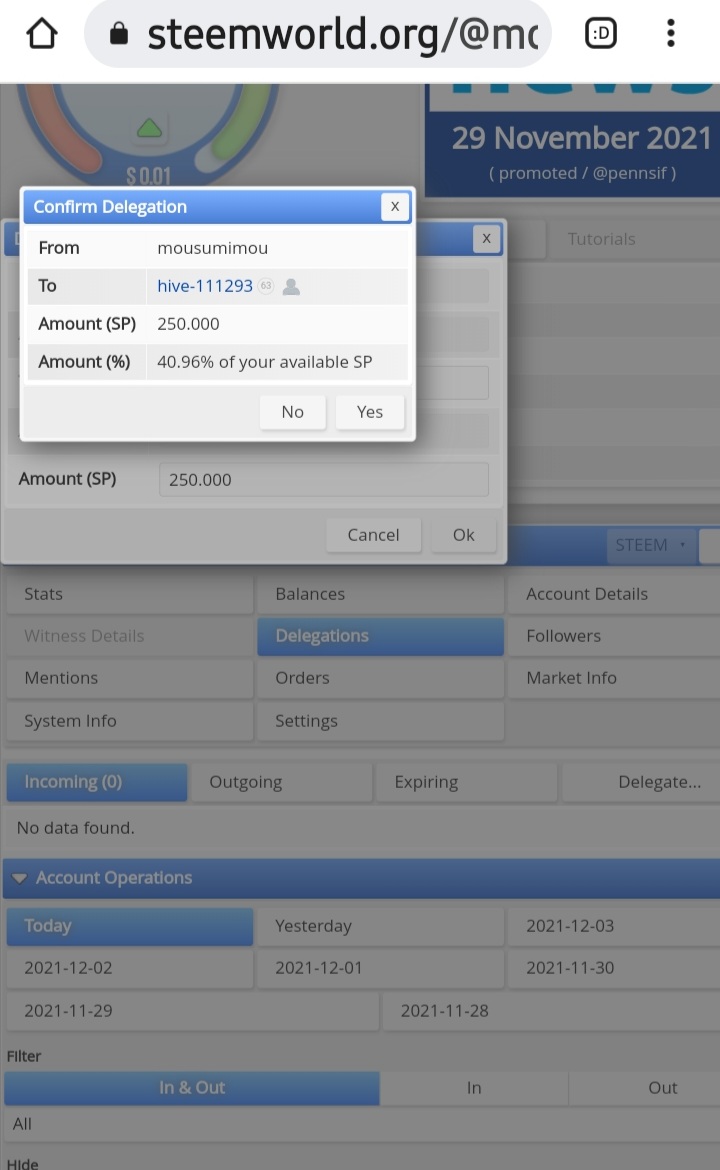The width and height of the screenshot is (720, 1170).
Task: Open the System Info tab
Action: coord(130,721)
